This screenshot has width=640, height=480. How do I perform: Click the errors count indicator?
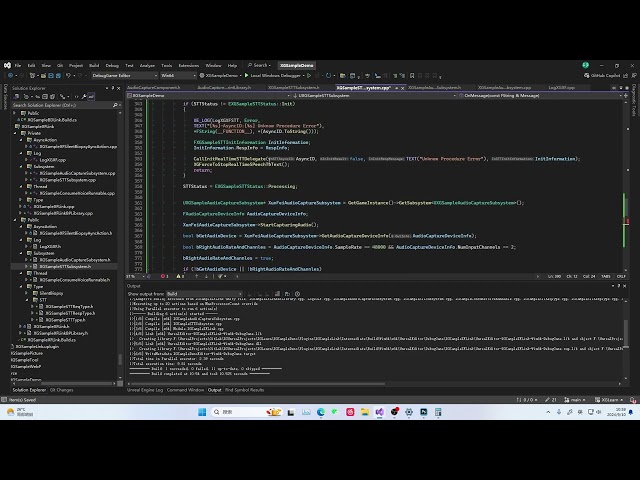pos(164,276)
